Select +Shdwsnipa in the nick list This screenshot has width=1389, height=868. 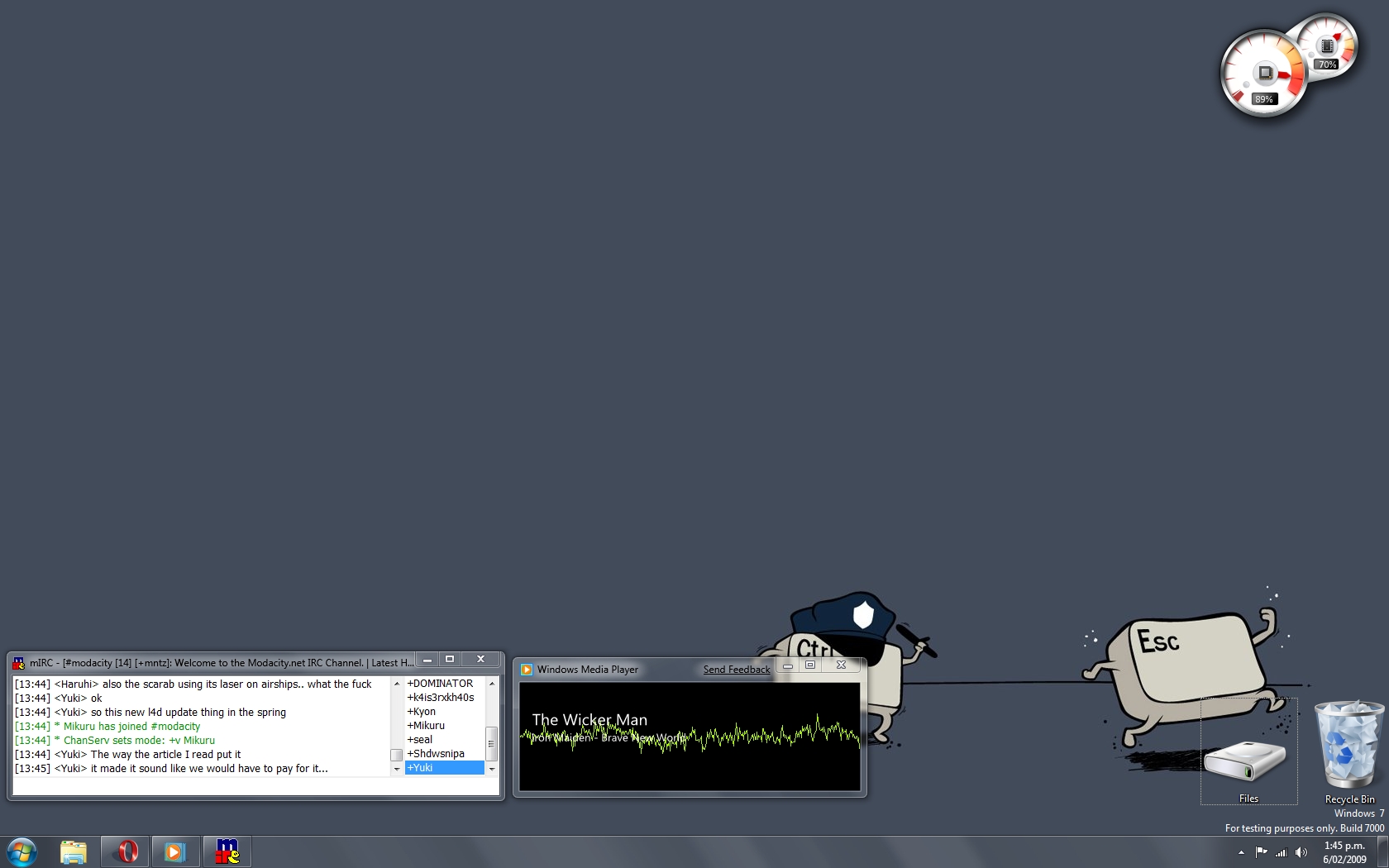pyautogui.click(x=436, y=754)
